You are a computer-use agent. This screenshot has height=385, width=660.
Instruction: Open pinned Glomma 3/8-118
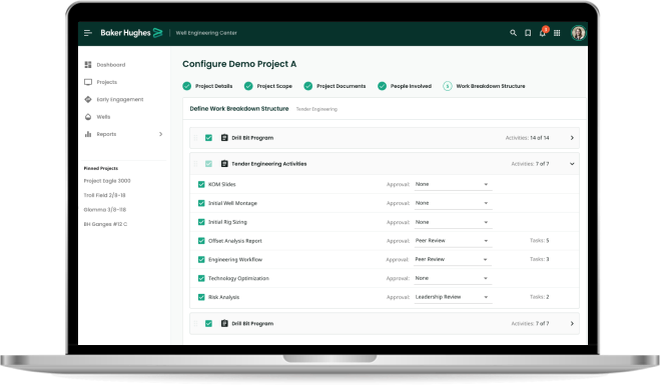[x=105, y=209]
